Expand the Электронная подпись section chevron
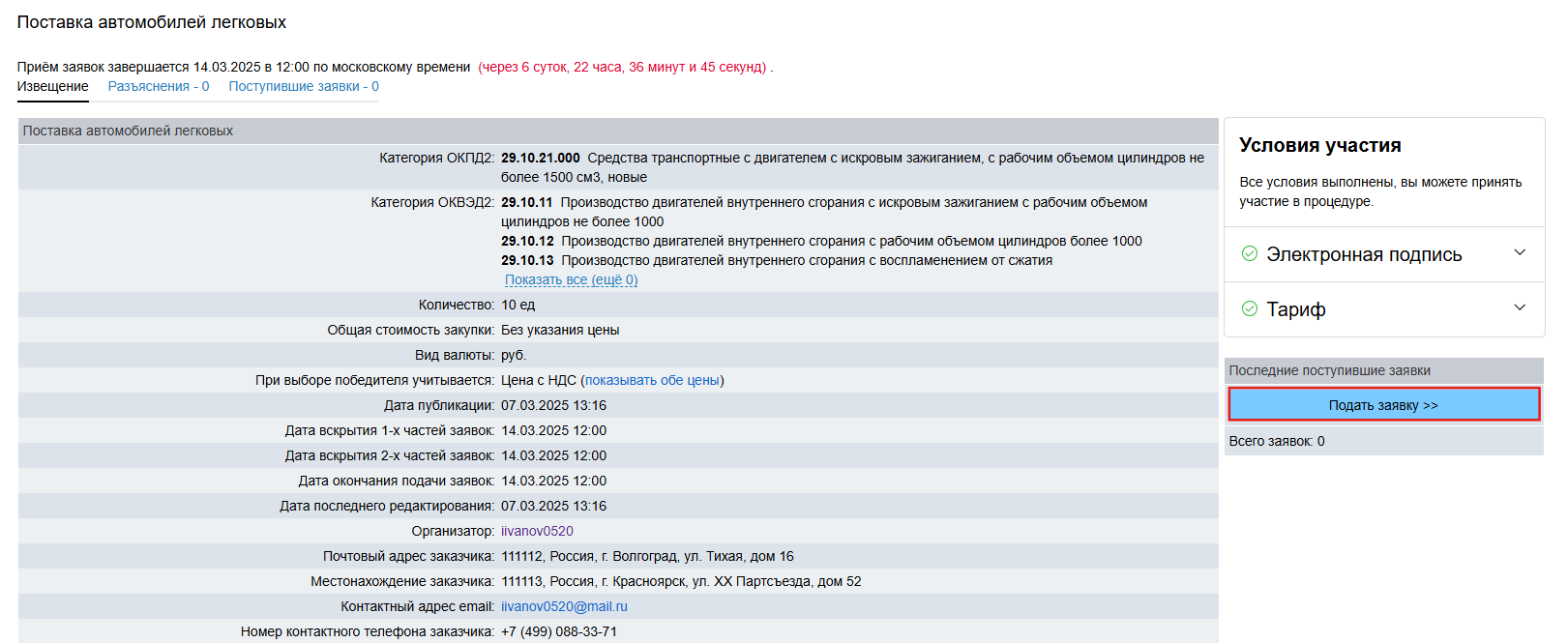1568x643 pixels. [x=1519, y=253]
